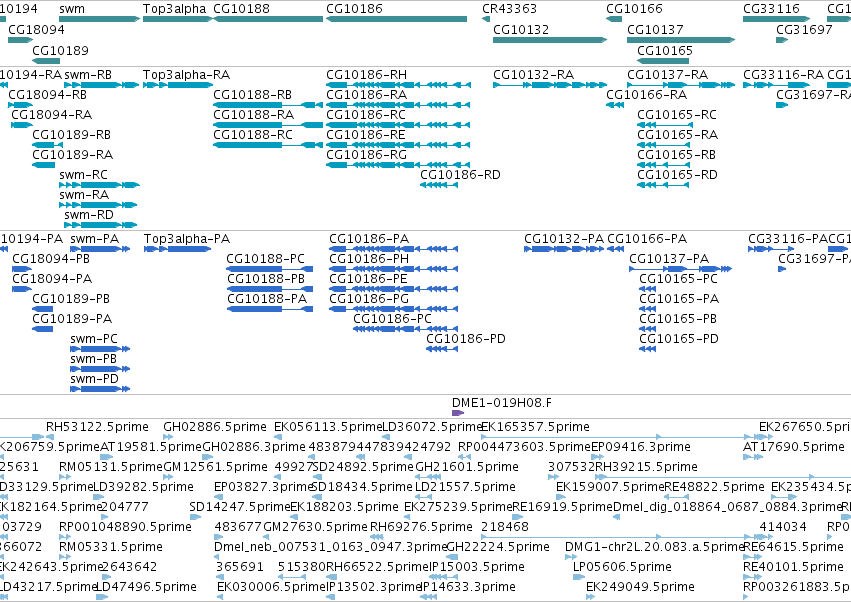Open protein CG10189-PA
This screenshot has width=851, height=602.
pos(43,329)
